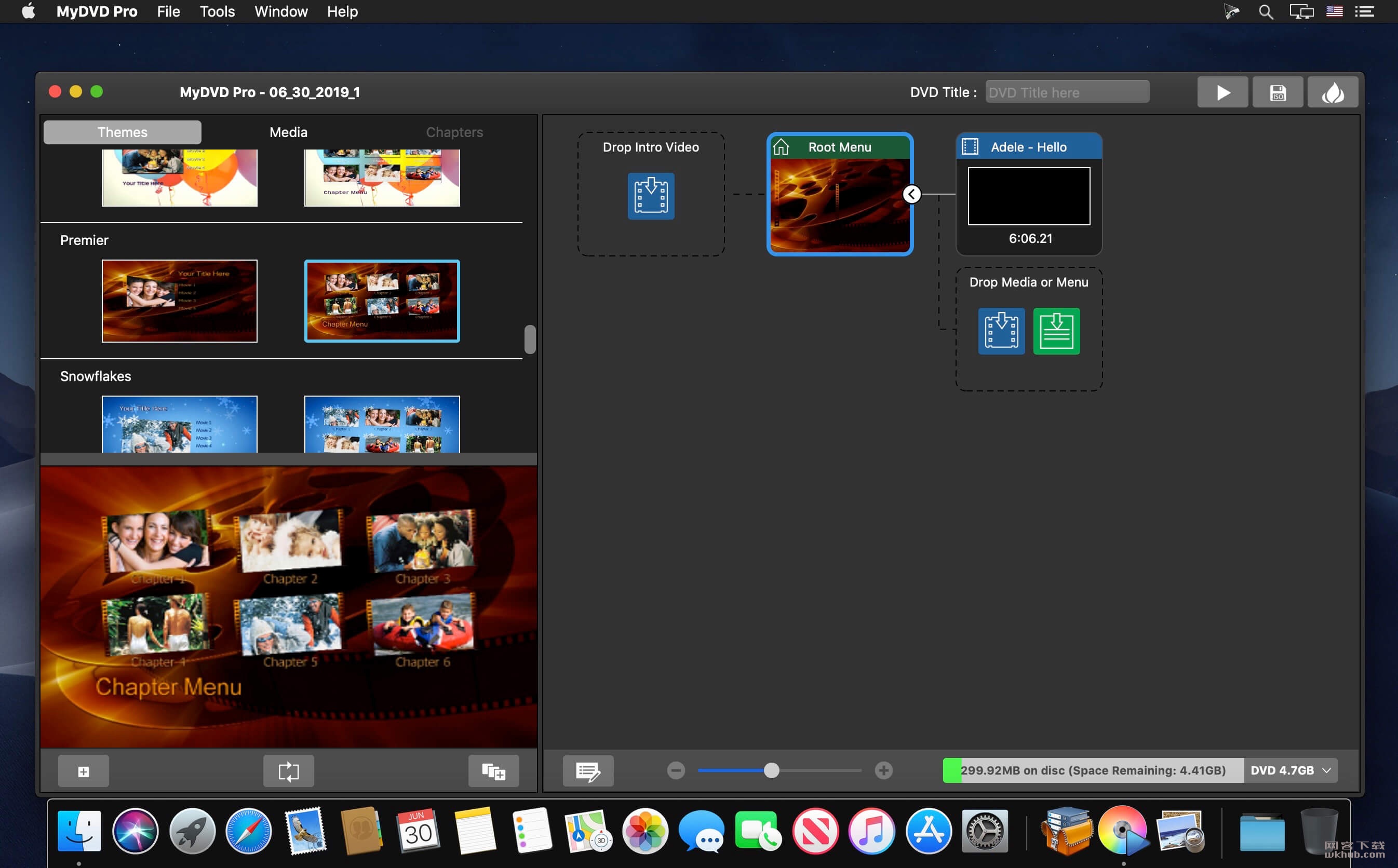Open the Launchpad rocket icon in the Dock
Image resolution: width=1398 pixels, height=868 pixels.
[x=192, y=830]
